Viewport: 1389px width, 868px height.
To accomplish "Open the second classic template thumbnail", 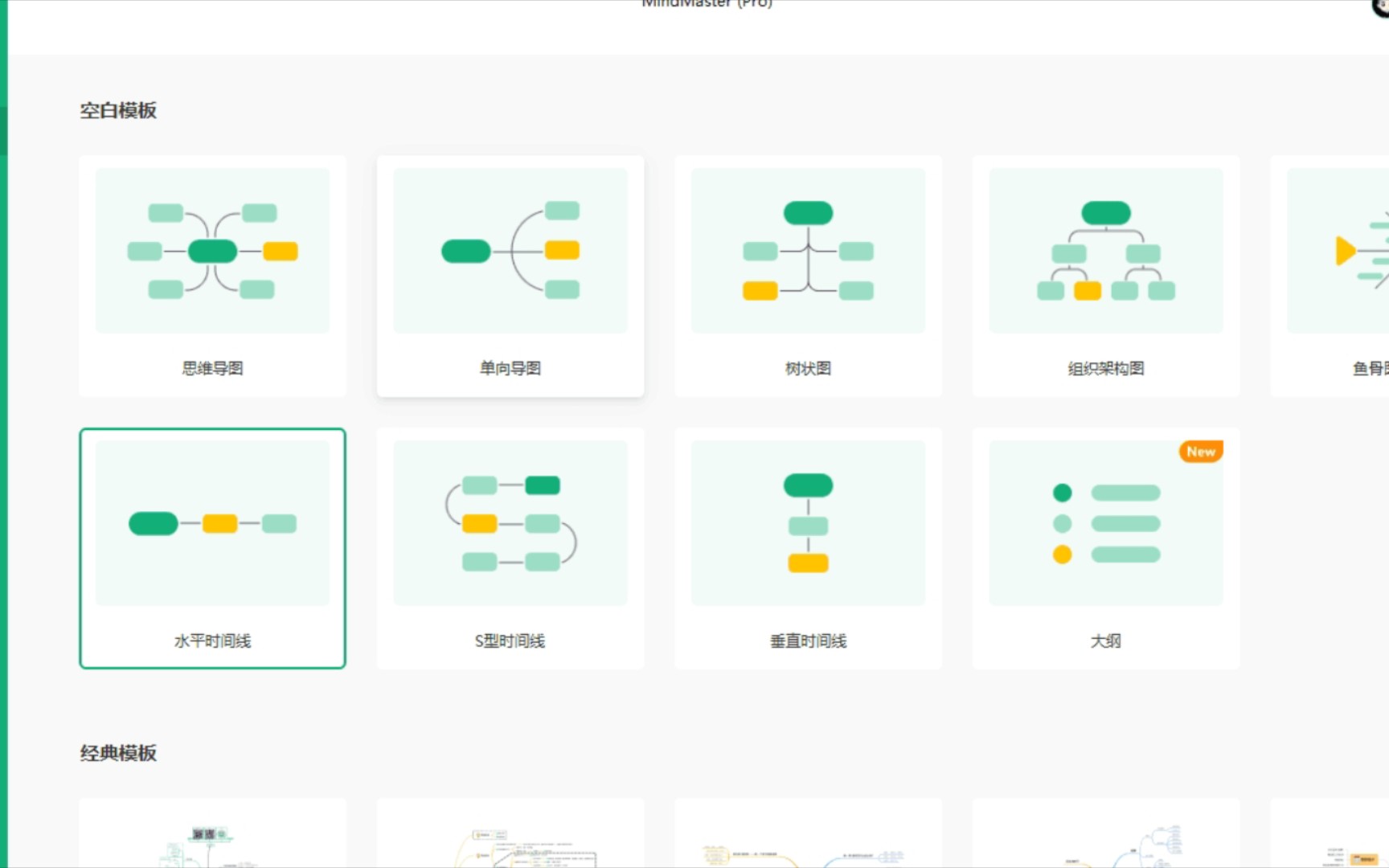I will pyautogui.click(x=510, y=836).
